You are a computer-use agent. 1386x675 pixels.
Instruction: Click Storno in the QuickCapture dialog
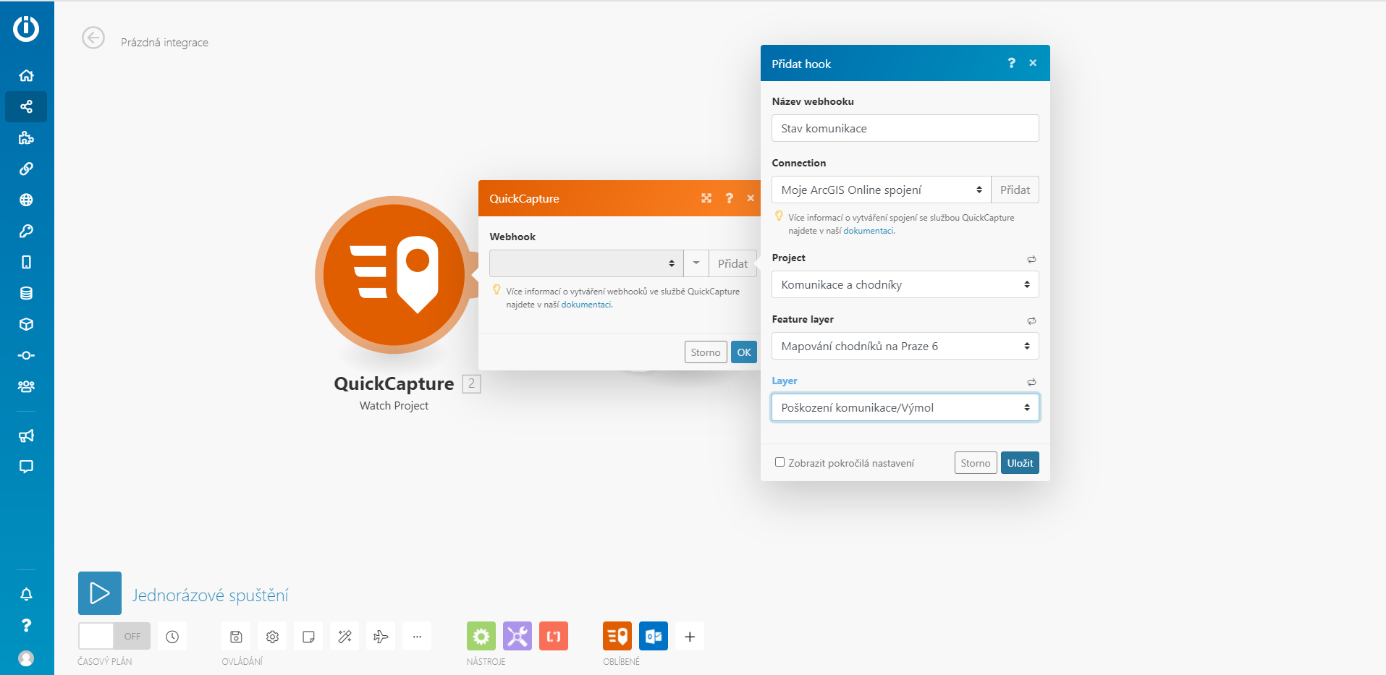click(x=706, y=352)
